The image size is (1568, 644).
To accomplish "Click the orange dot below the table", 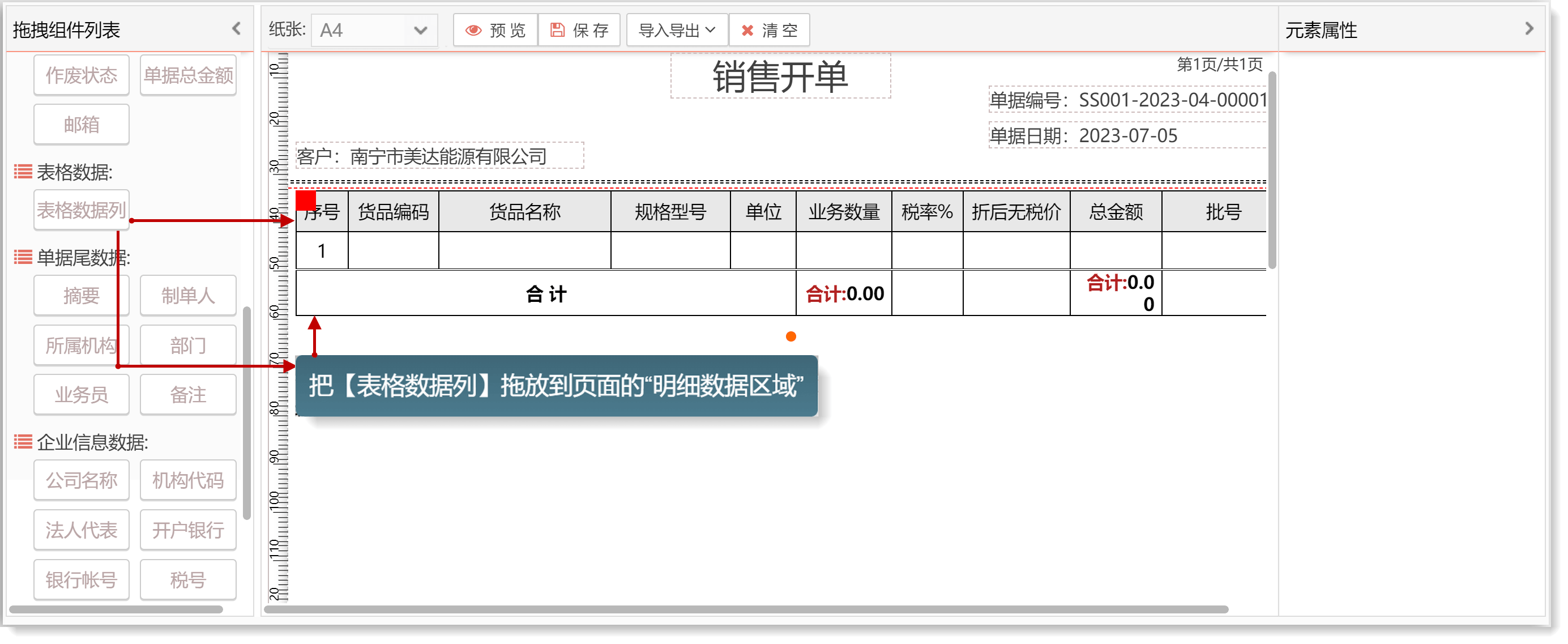I will coord(791,336).
